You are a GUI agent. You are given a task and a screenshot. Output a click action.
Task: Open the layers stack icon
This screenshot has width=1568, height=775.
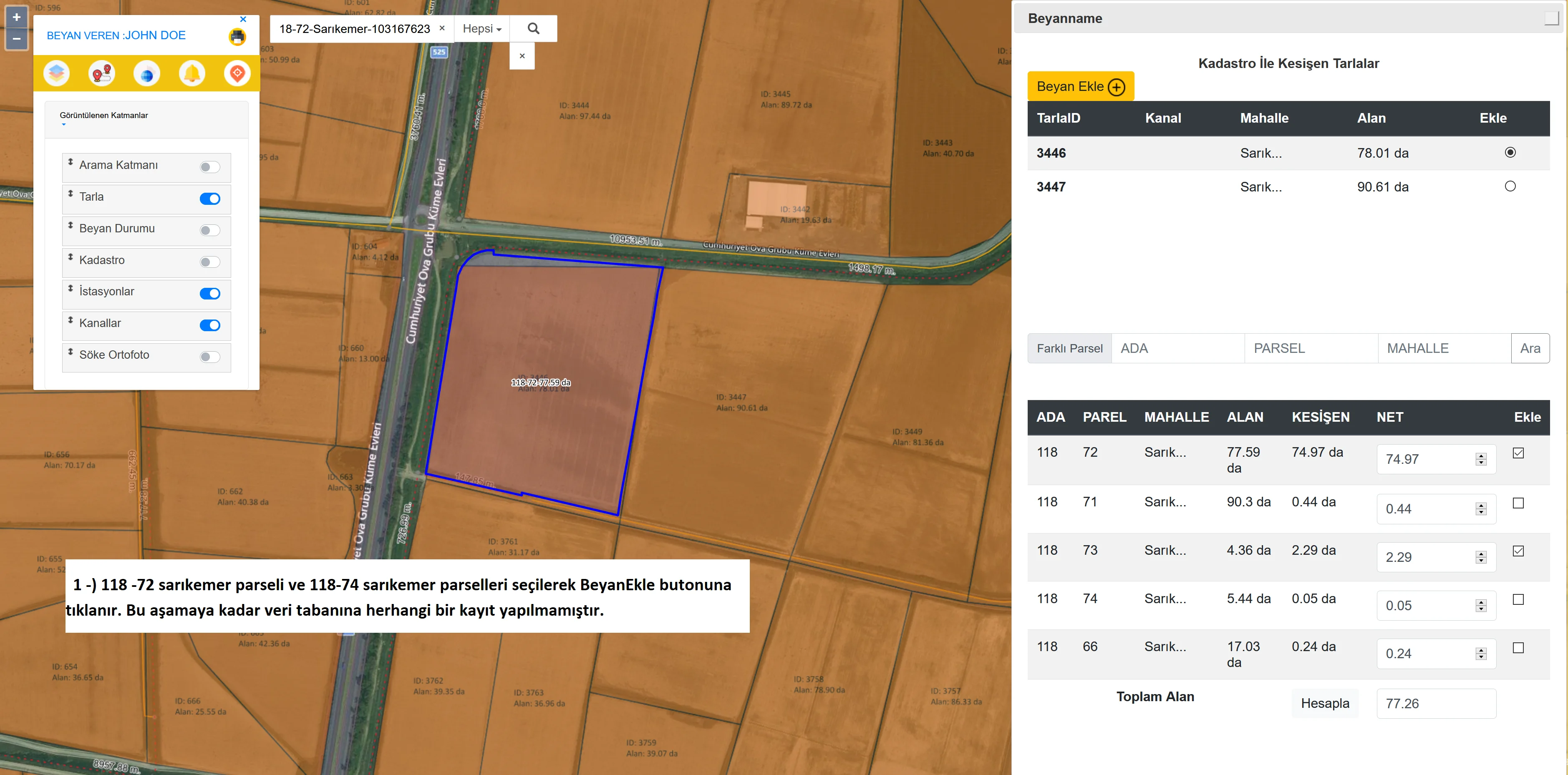[57, 73]
